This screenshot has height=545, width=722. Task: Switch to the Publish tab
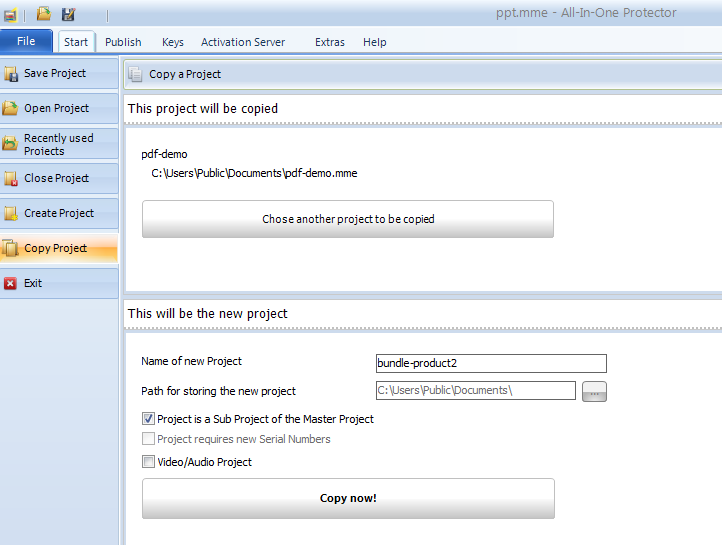coord(123,42)
